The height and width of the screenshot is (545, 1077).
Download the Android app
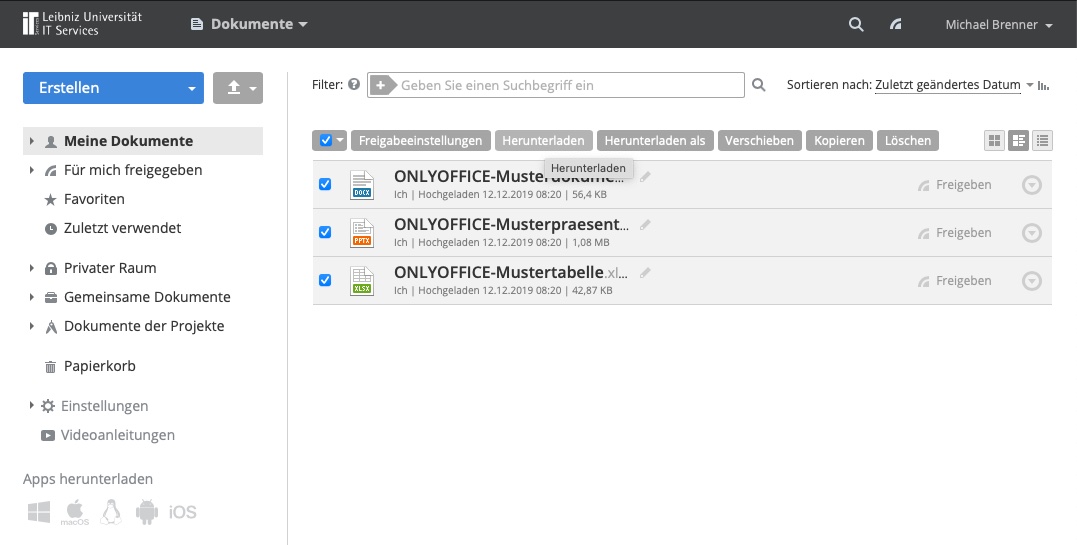147,512
